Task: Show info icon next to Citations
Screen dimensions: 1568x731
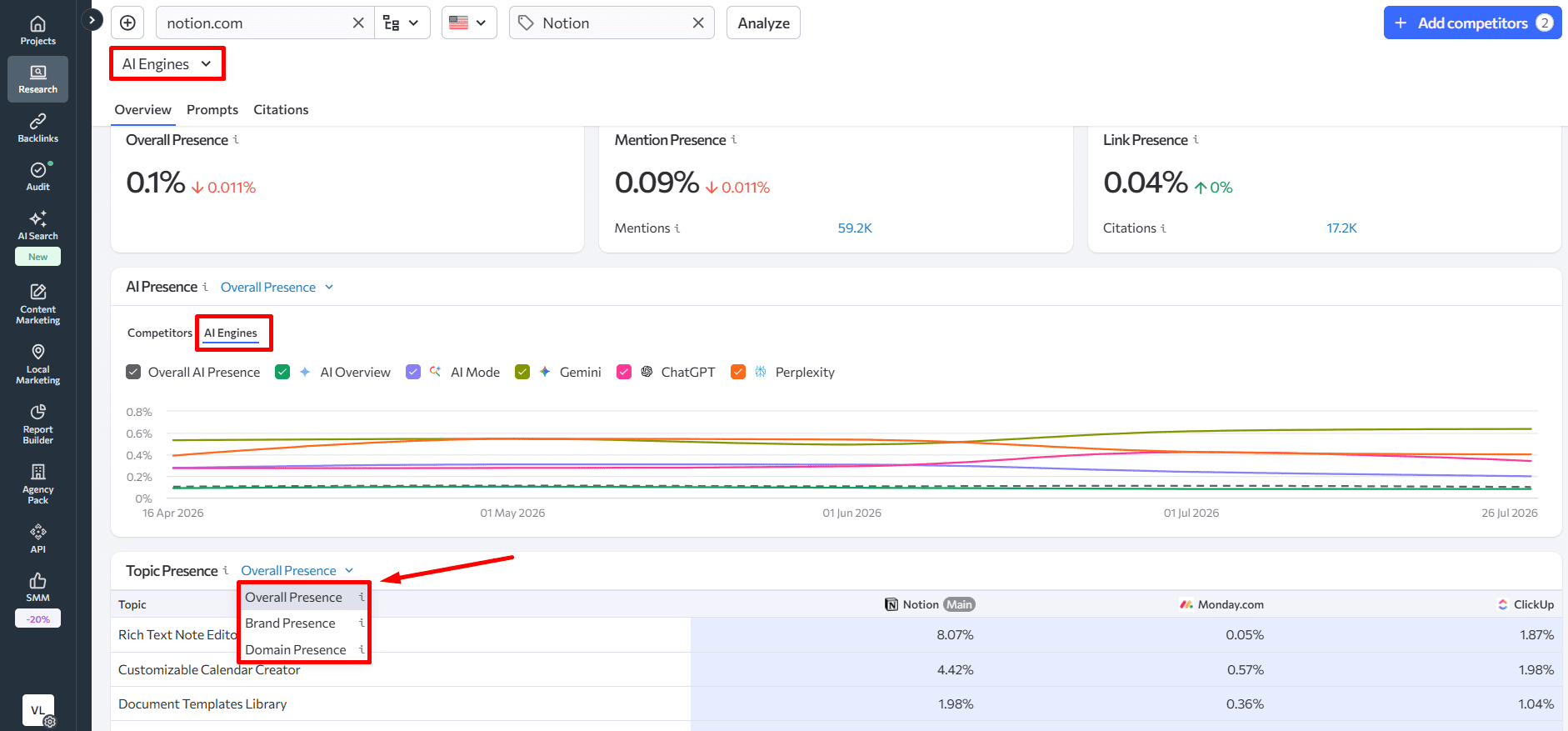Action: coord(1163,228)
